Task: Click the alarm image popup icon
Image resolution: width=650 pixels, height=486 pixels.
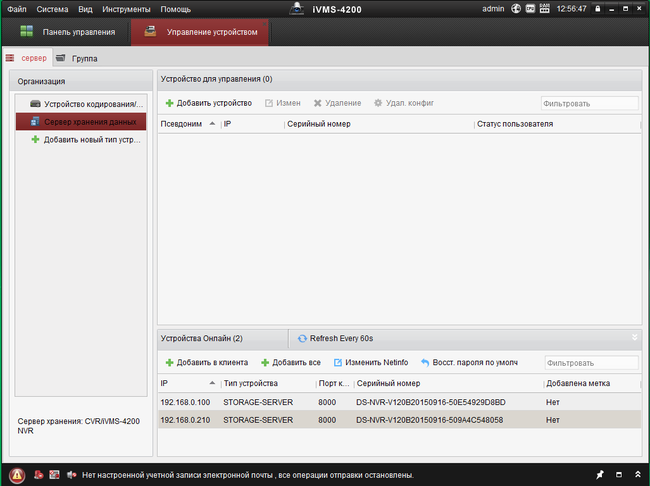Action: (x=54, y=474)
